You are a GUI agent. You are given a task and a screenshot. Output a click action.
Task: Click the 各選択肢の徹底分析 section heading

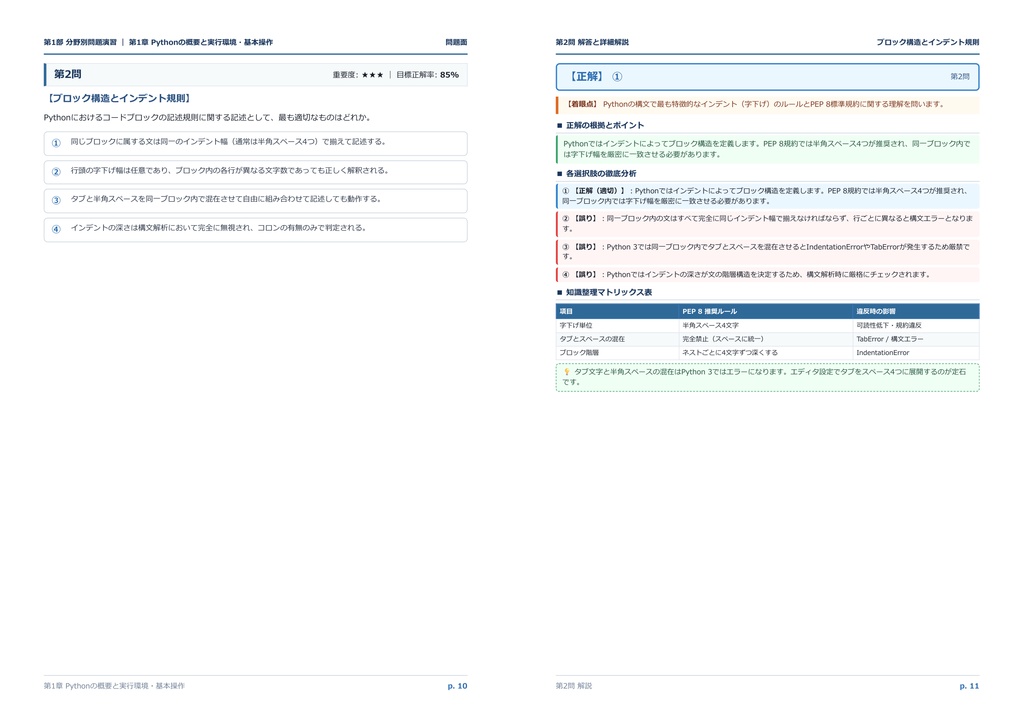coord(601,174)
